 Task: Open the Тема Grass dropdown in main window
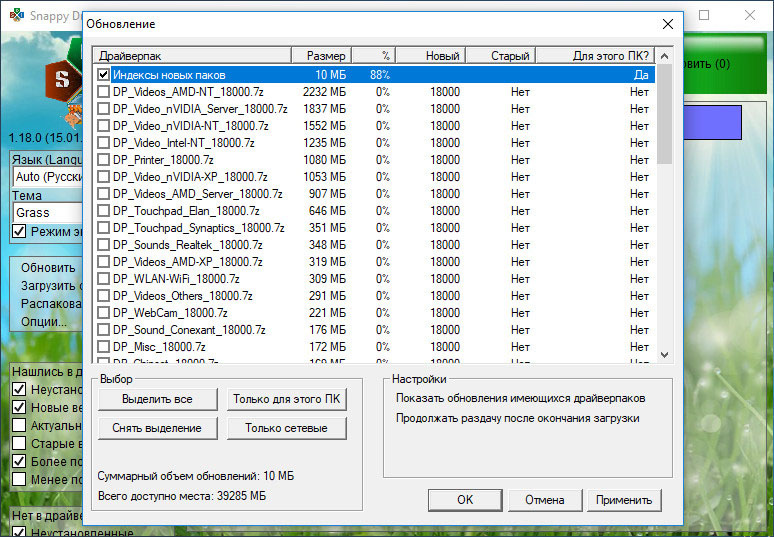(x=47, y=213)
